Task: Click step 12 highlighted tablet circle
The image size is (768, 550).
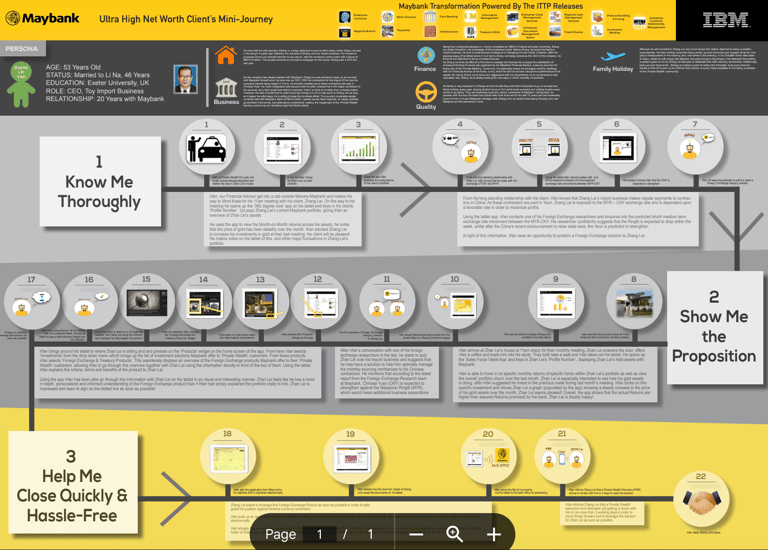Action: tap(318, 301)
